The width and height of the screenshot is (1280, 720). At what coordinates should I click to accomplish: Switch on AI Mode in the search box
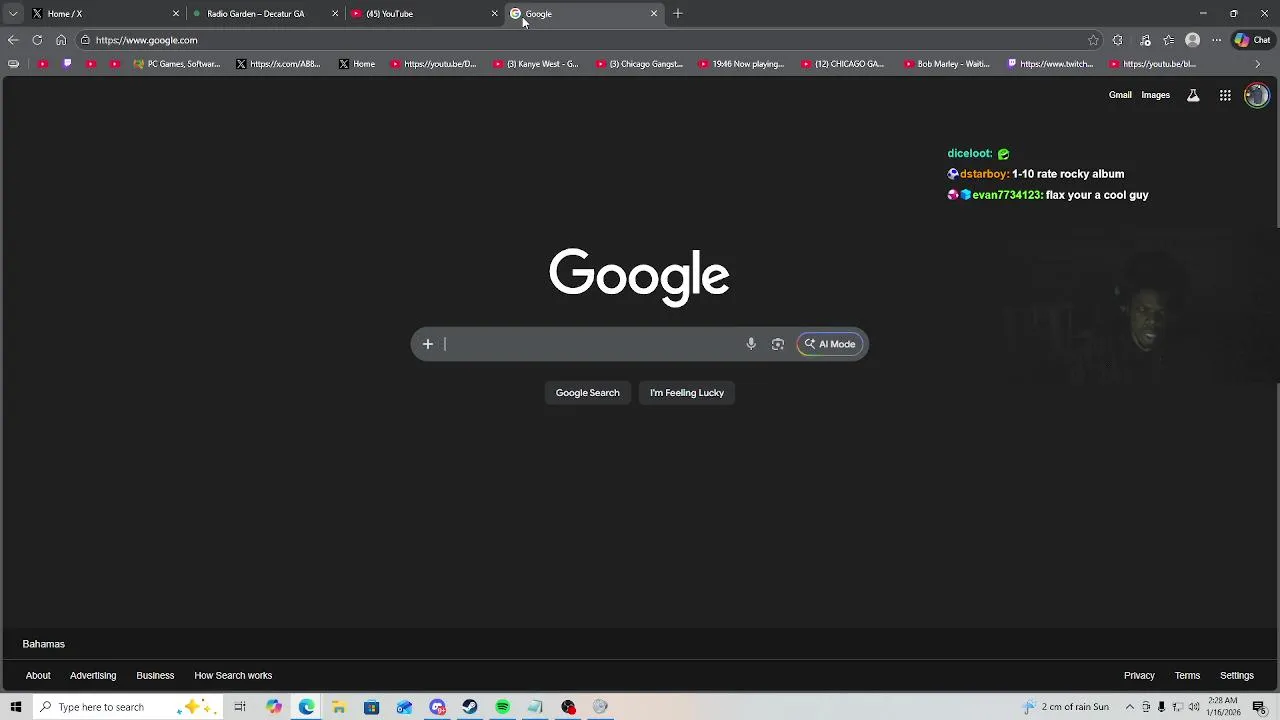click(x=830, y=344)
